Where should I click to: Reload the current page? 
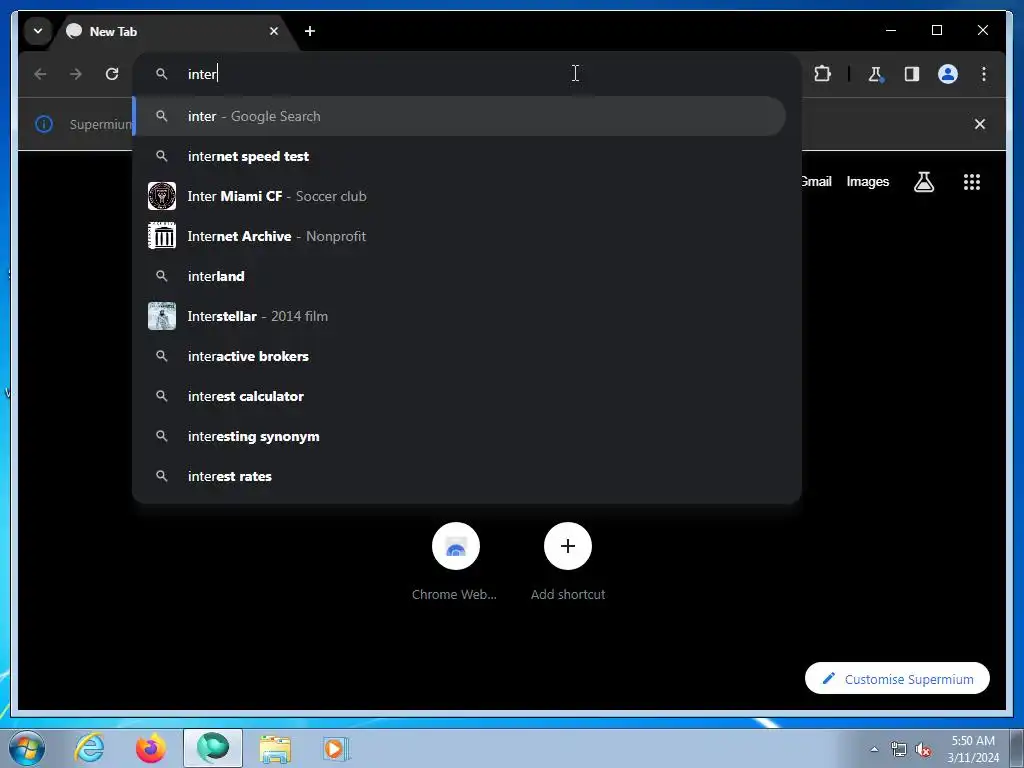pyautogui.click(x=112, y=74)
